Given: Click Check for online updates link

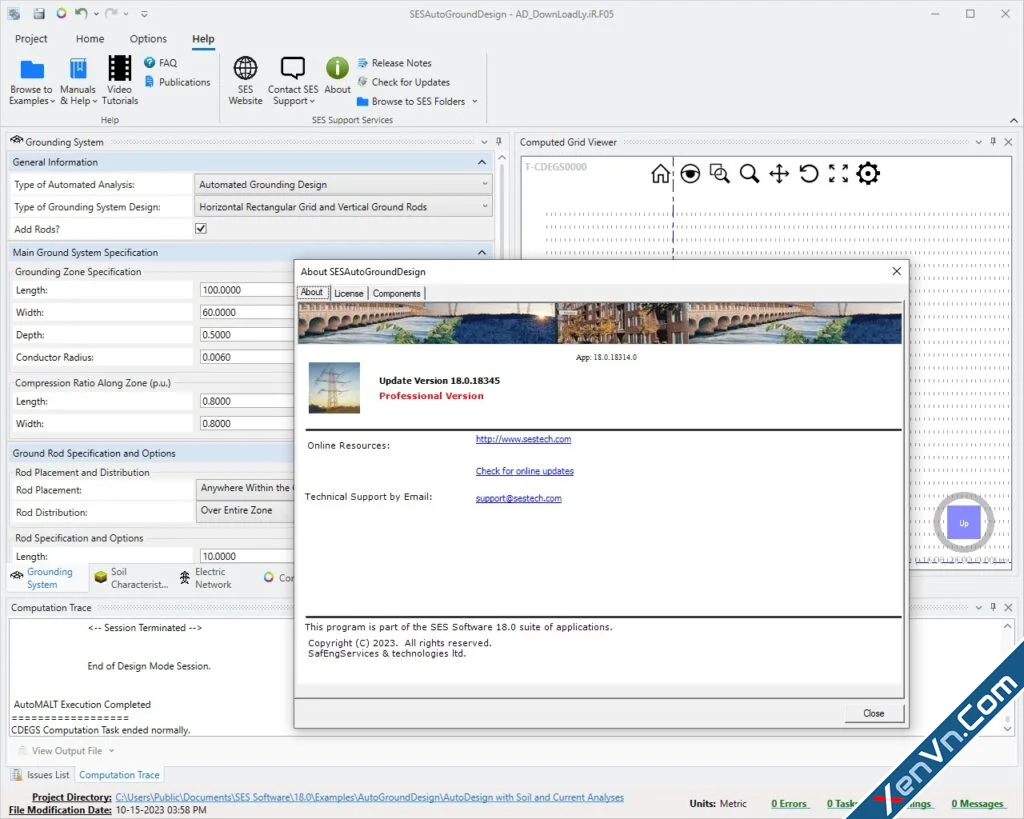Looking at the screenshot, I should click(x=524, y=471).
